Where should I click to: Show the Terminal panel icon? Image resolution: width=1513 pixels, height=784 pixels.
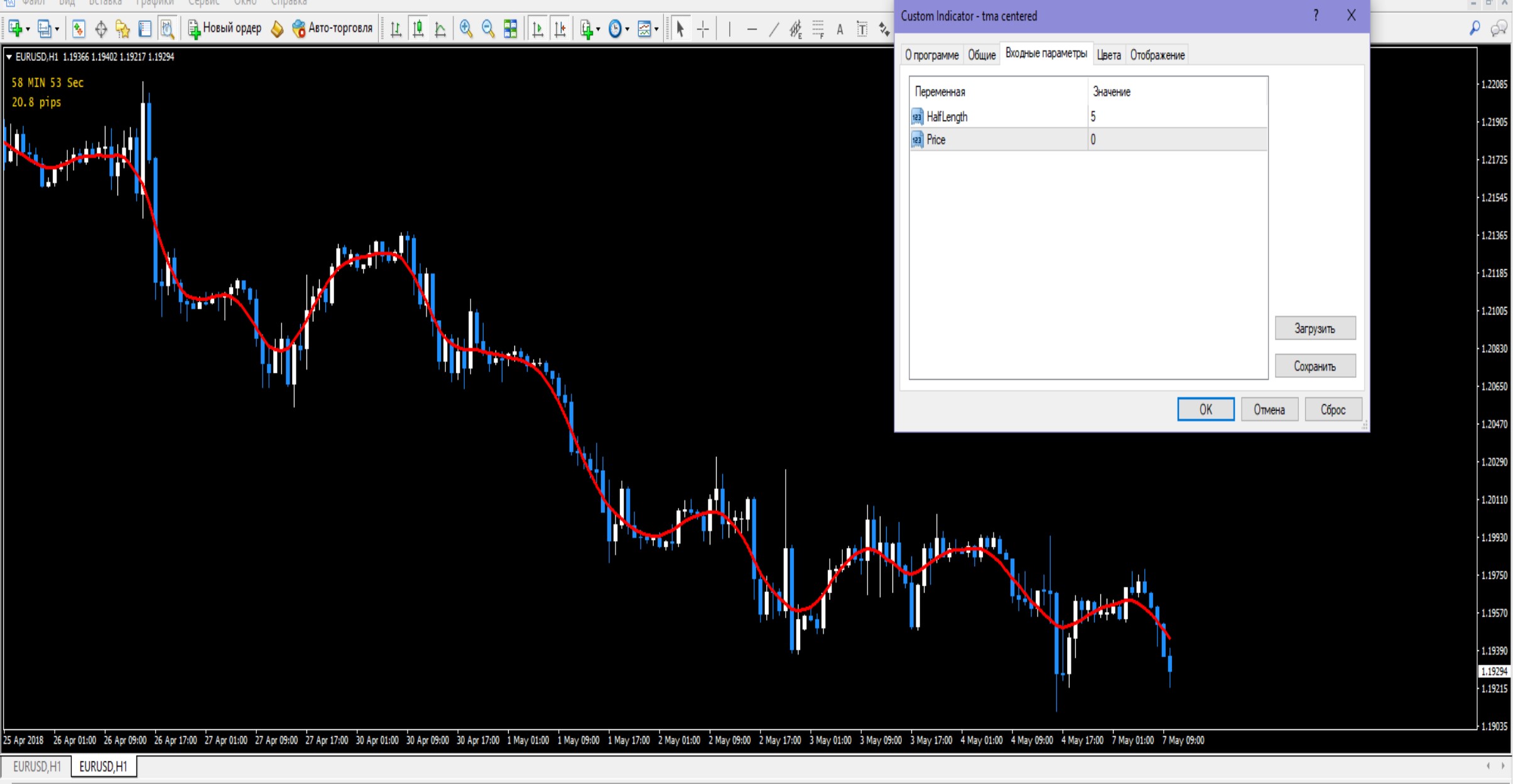coord(144,28)
